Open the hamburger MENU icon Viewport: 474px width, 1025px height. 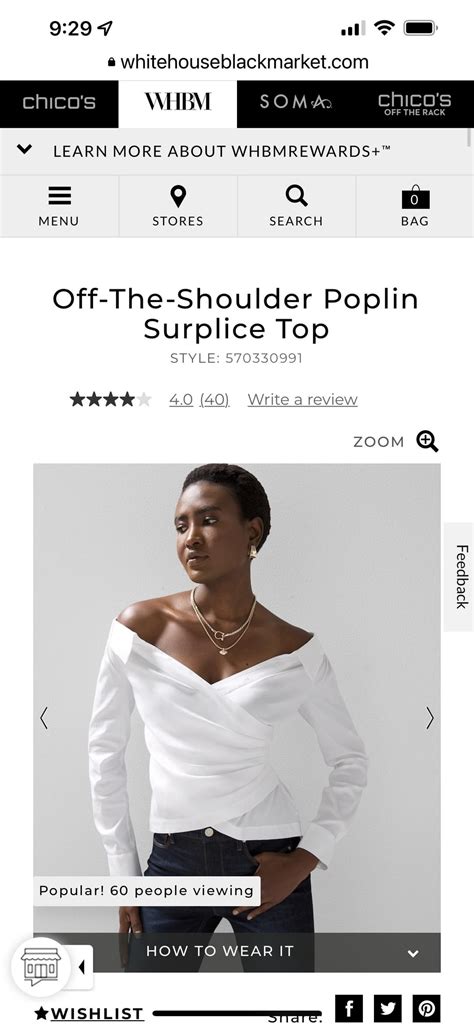[x=59, y=197]
